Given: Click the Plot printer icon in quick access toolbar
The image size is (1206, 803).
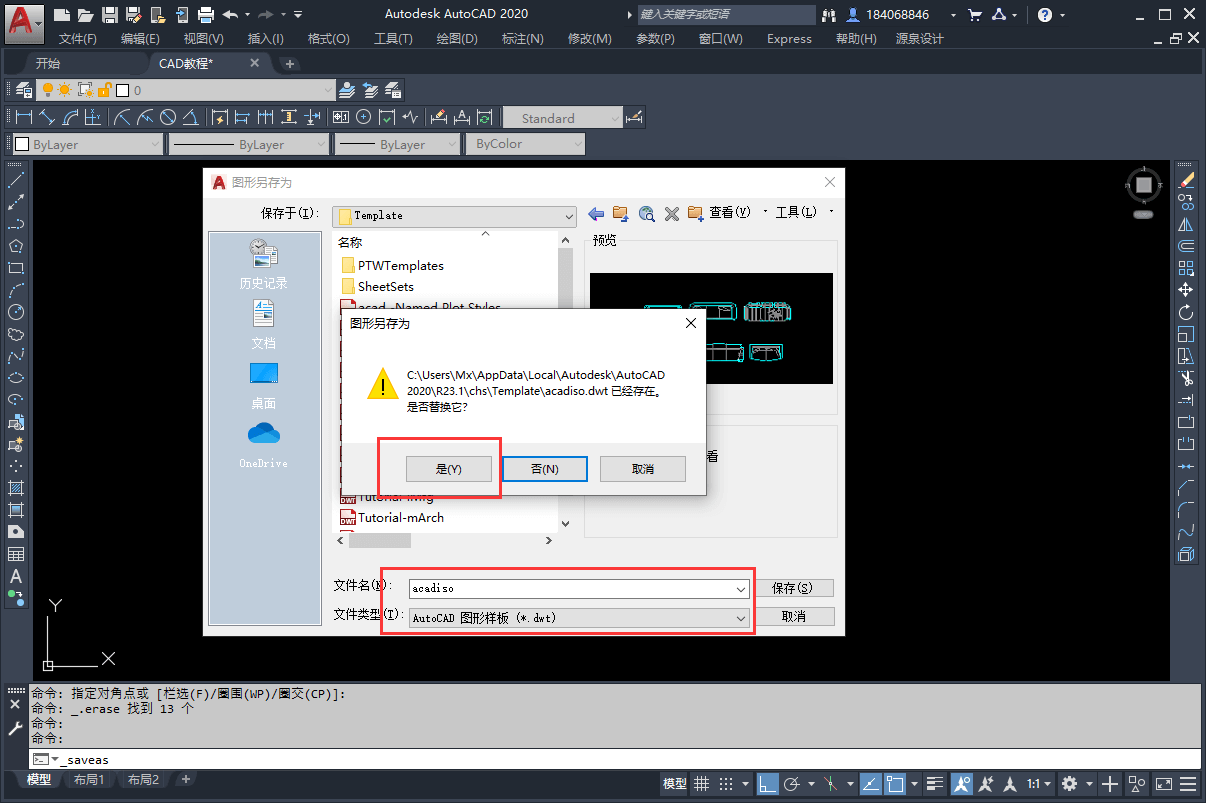Looking at the screenshot, I should point(206,14).
